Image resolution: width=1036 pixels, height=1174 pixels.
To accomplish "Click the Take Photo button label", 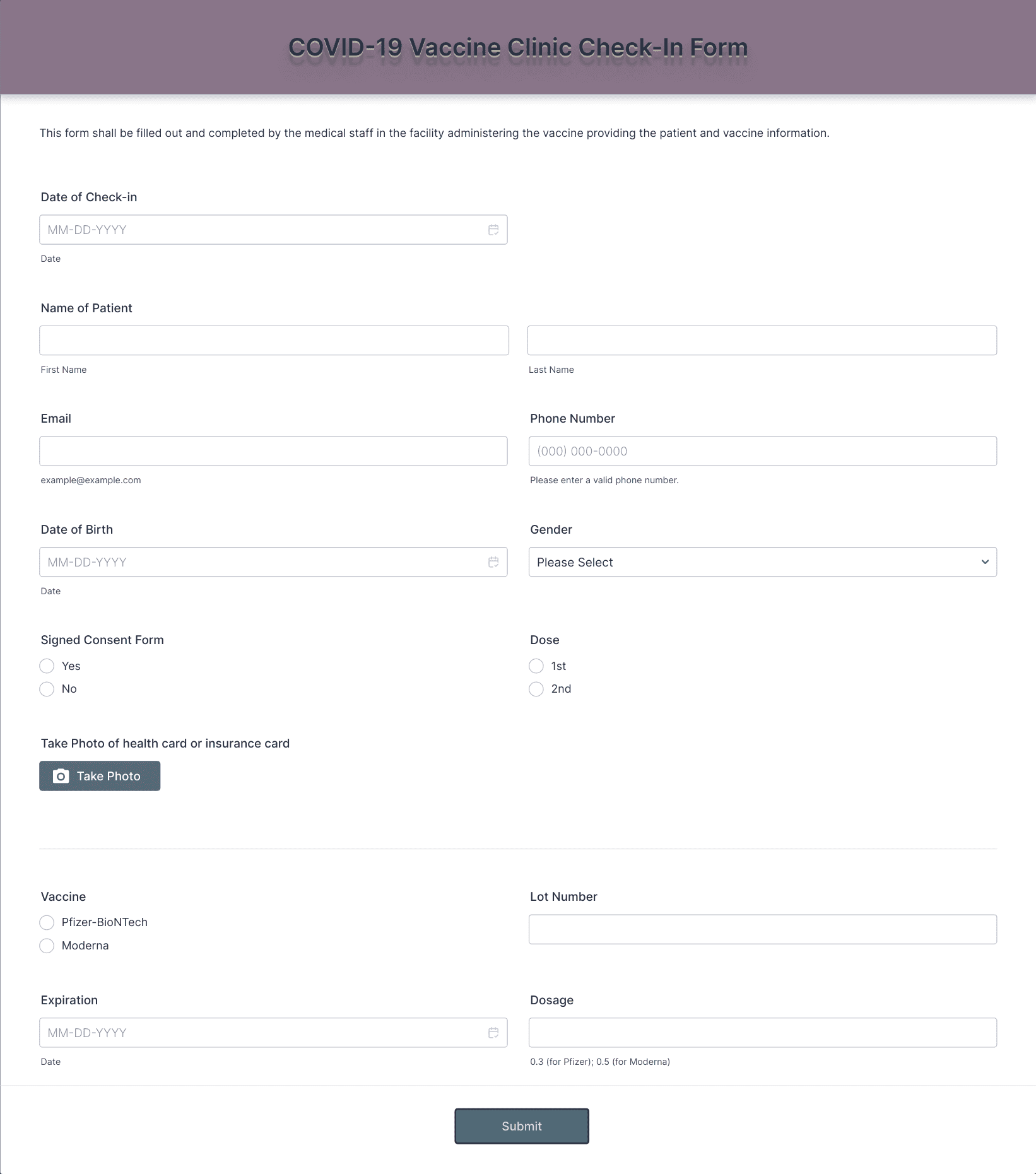I will pos(109,776).
